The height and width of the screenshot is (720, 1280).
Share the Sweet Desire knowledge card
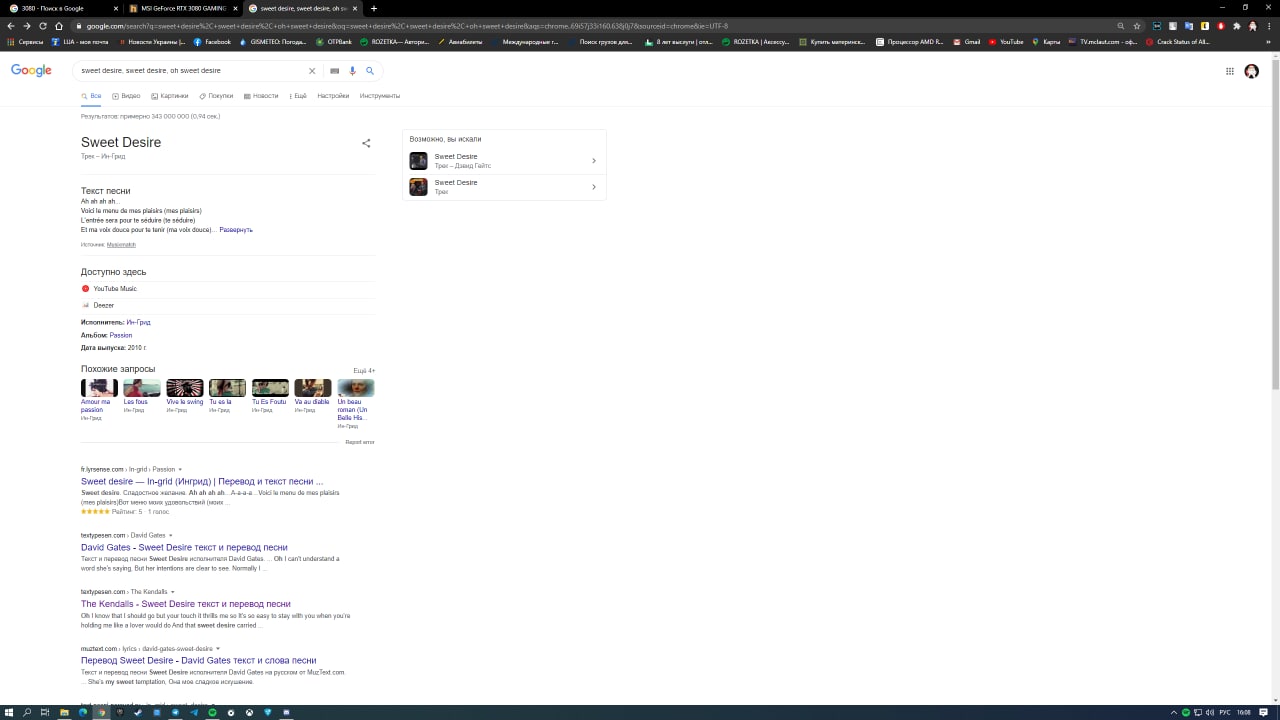pyautogui.click(x=366, y=143)
